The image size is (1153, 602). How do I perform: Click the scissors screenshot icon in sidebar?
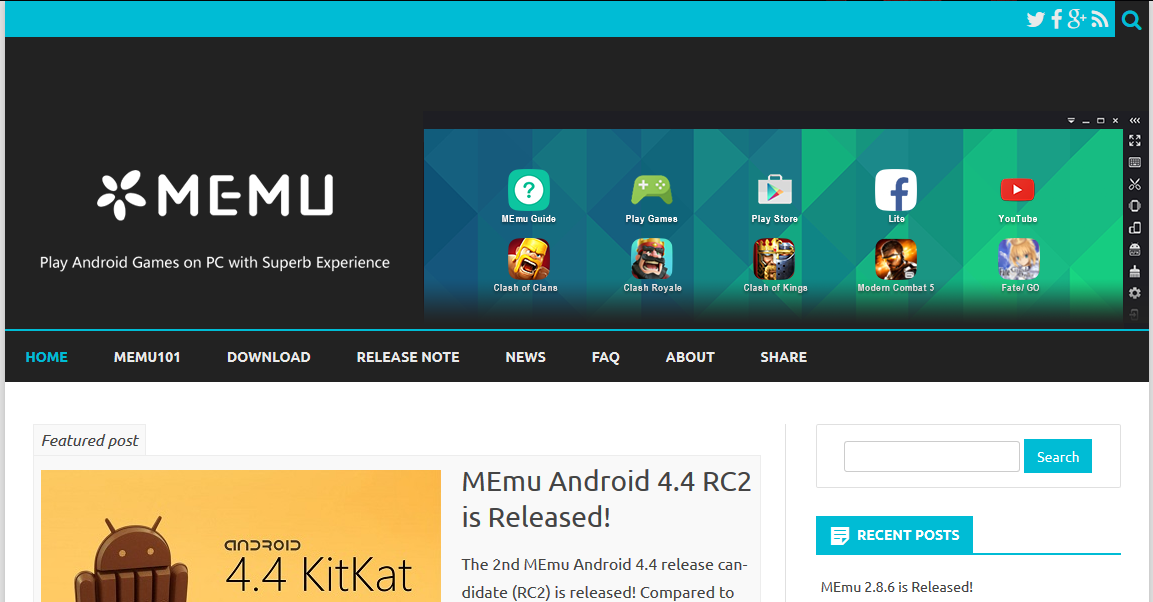1135,184
